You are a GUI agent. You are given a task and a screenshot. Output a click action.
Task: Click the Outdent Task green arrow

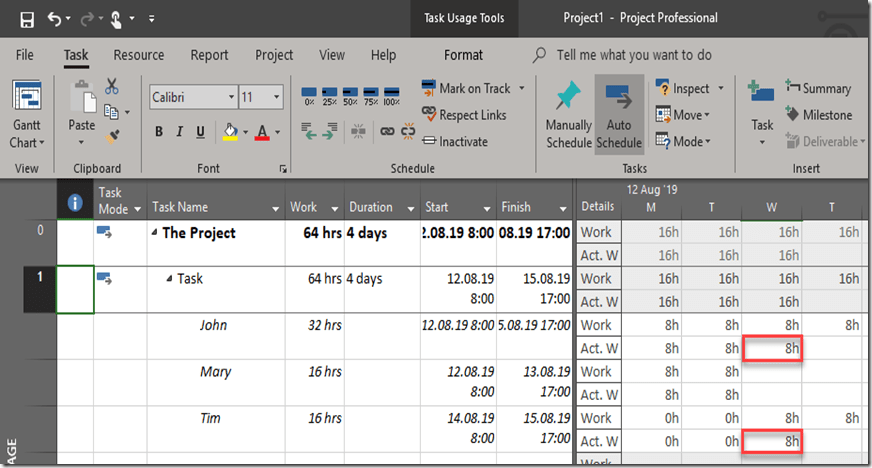coord(311,131)
